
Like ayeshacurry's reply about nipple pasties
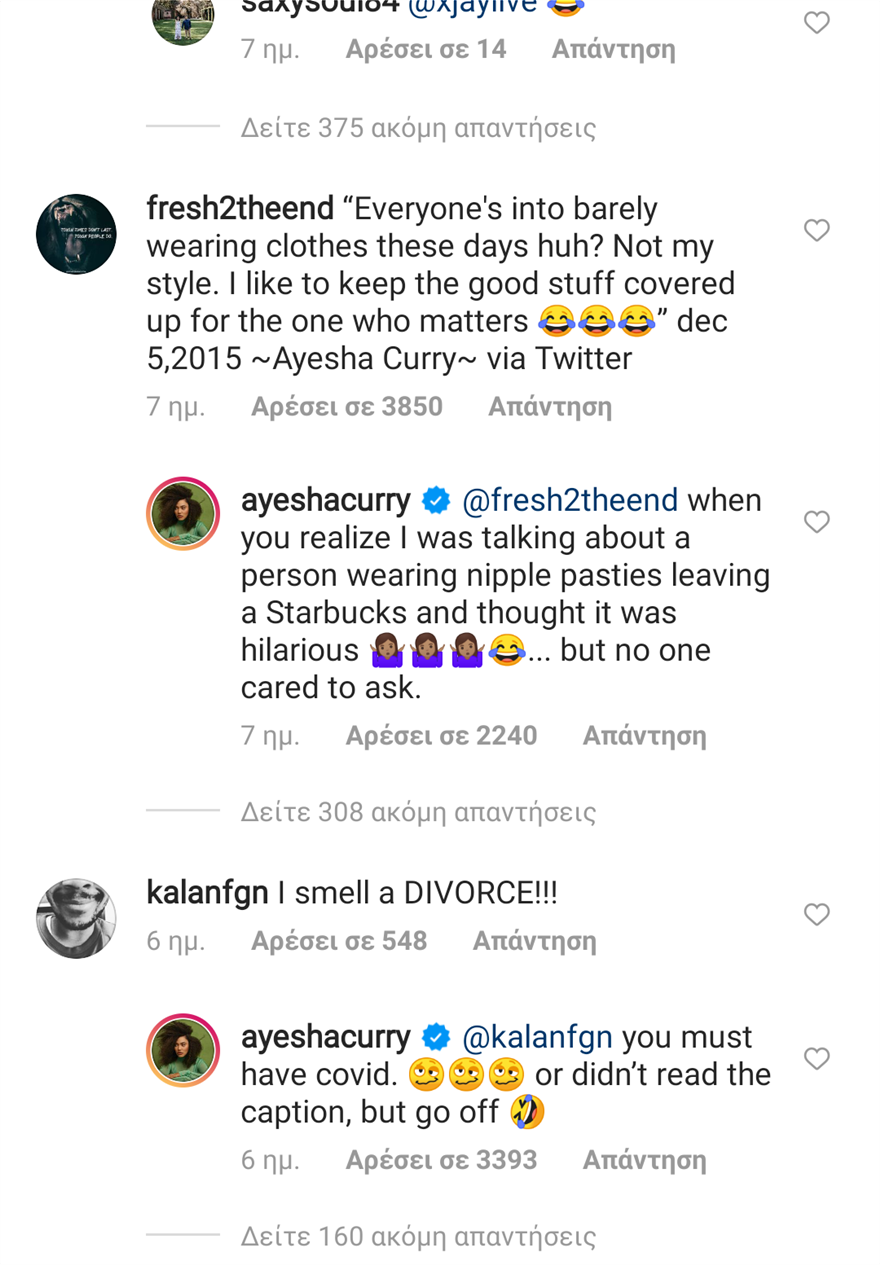817,522
